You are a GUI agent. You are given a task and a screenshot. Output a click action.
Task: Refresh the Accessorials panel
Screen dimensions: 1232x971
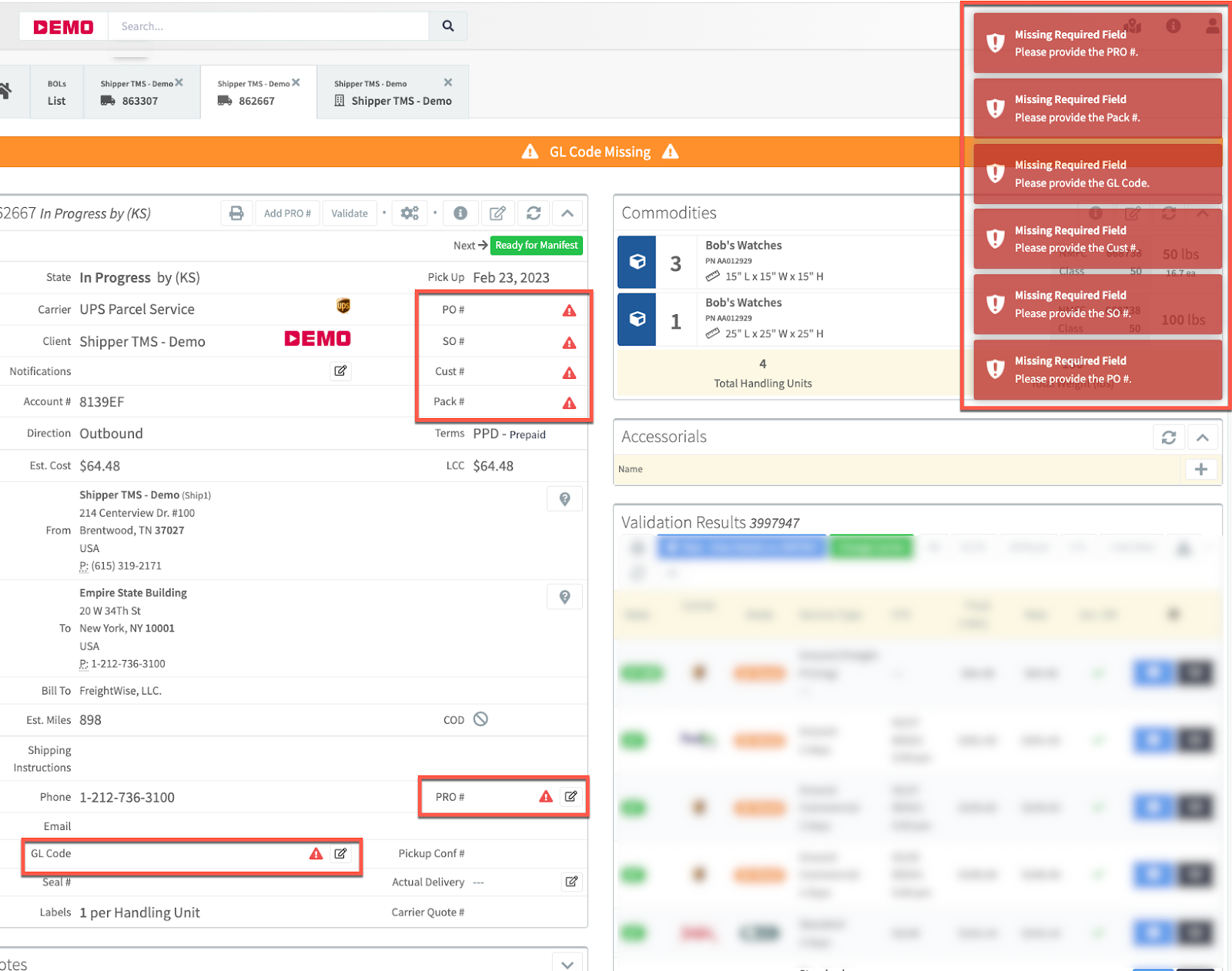point(1169,437)
